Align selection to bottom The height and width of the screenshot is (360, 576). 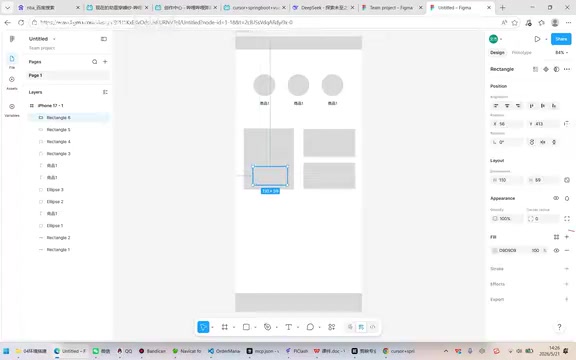coord(554,106)
